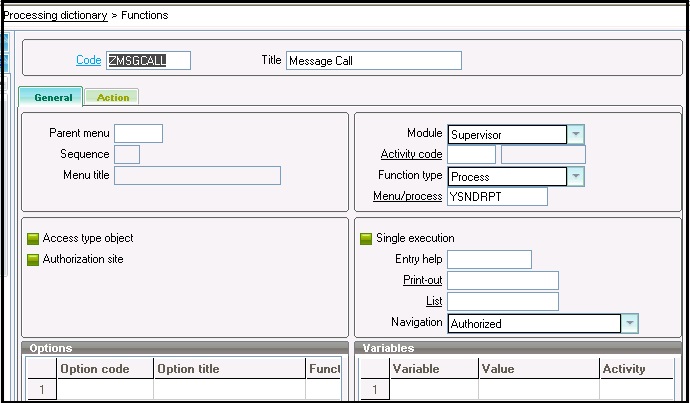Click the Parent menu input field
690x403 pixels.
point(138,133)
